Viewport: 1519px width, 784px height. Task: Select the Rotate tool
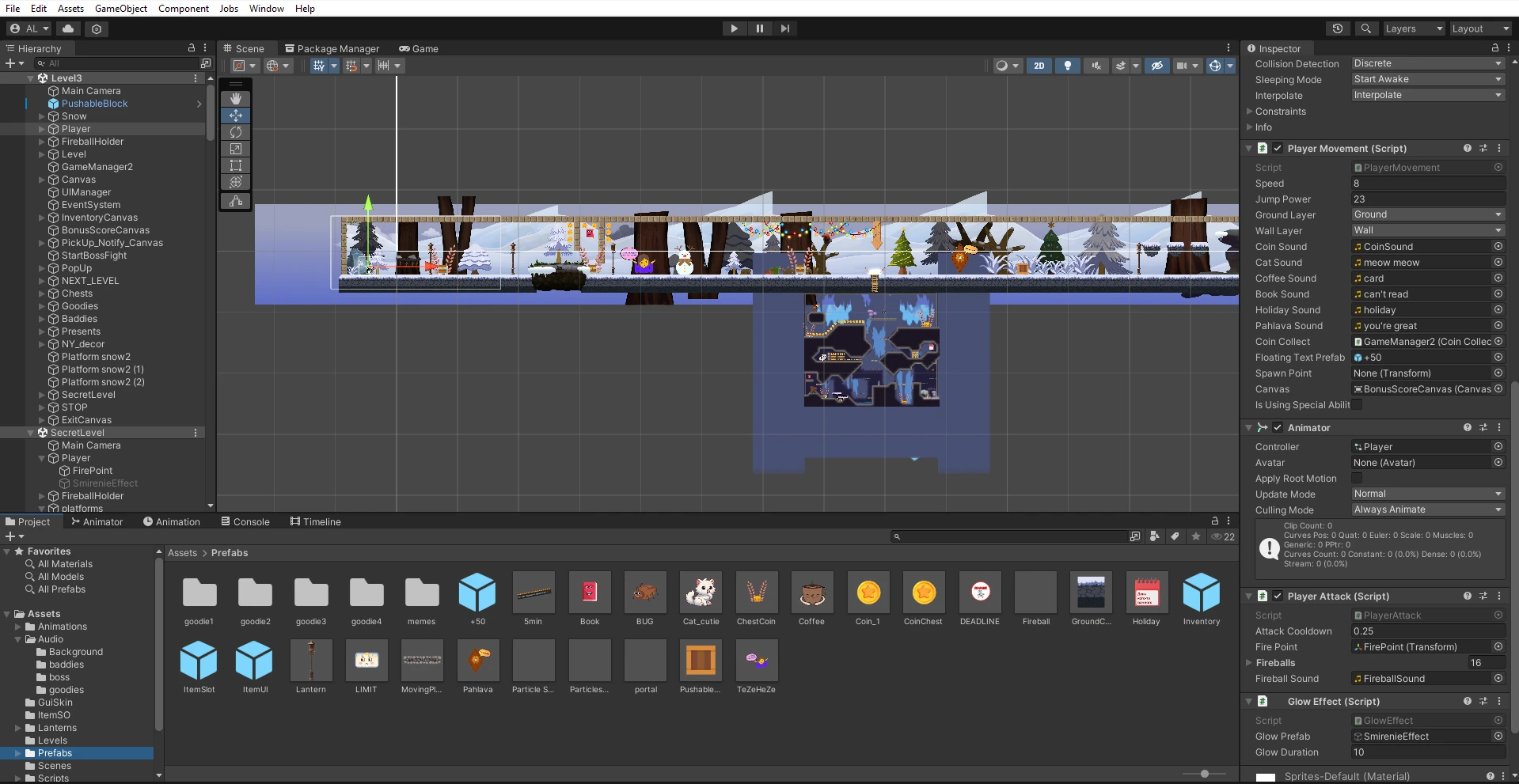pyautogui.click(x=236, y=132)
